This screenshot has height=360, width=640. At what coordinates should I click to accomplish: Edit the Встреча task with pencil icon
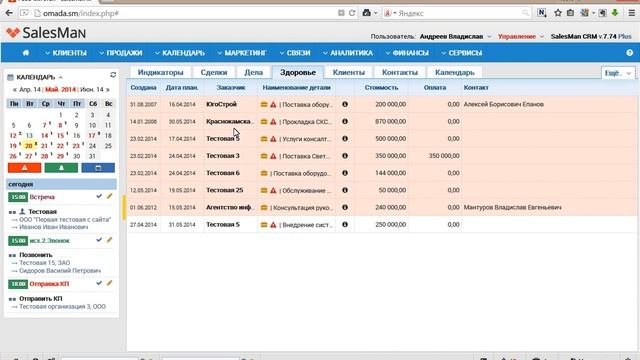click(x=109, y=196)
